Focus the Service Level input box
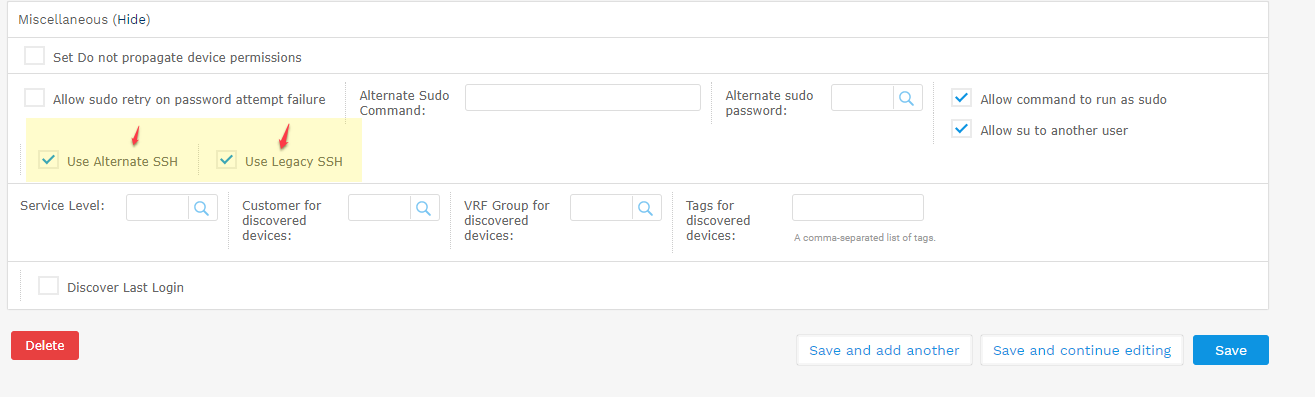 157,208
